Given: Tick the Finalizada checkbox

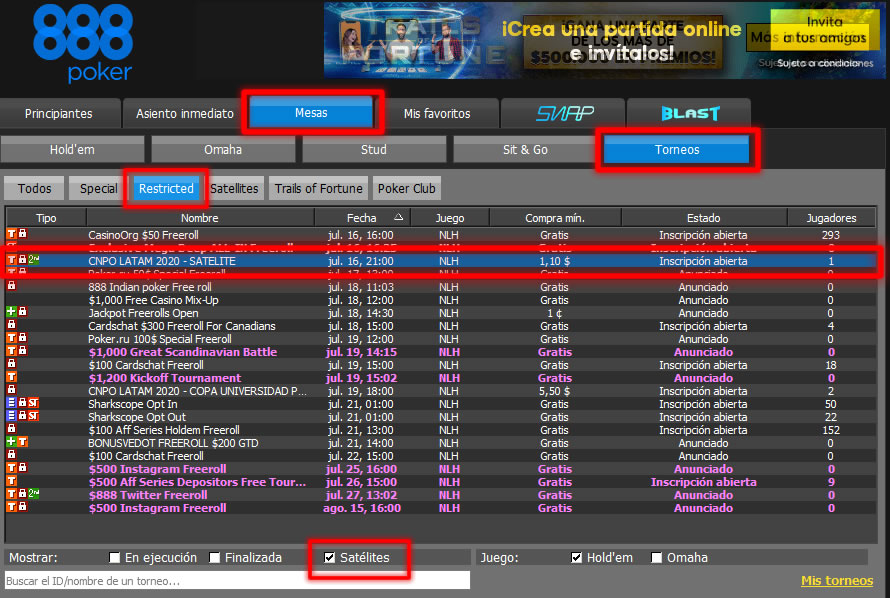Looking at the screenshot, I should click(215, 558).
